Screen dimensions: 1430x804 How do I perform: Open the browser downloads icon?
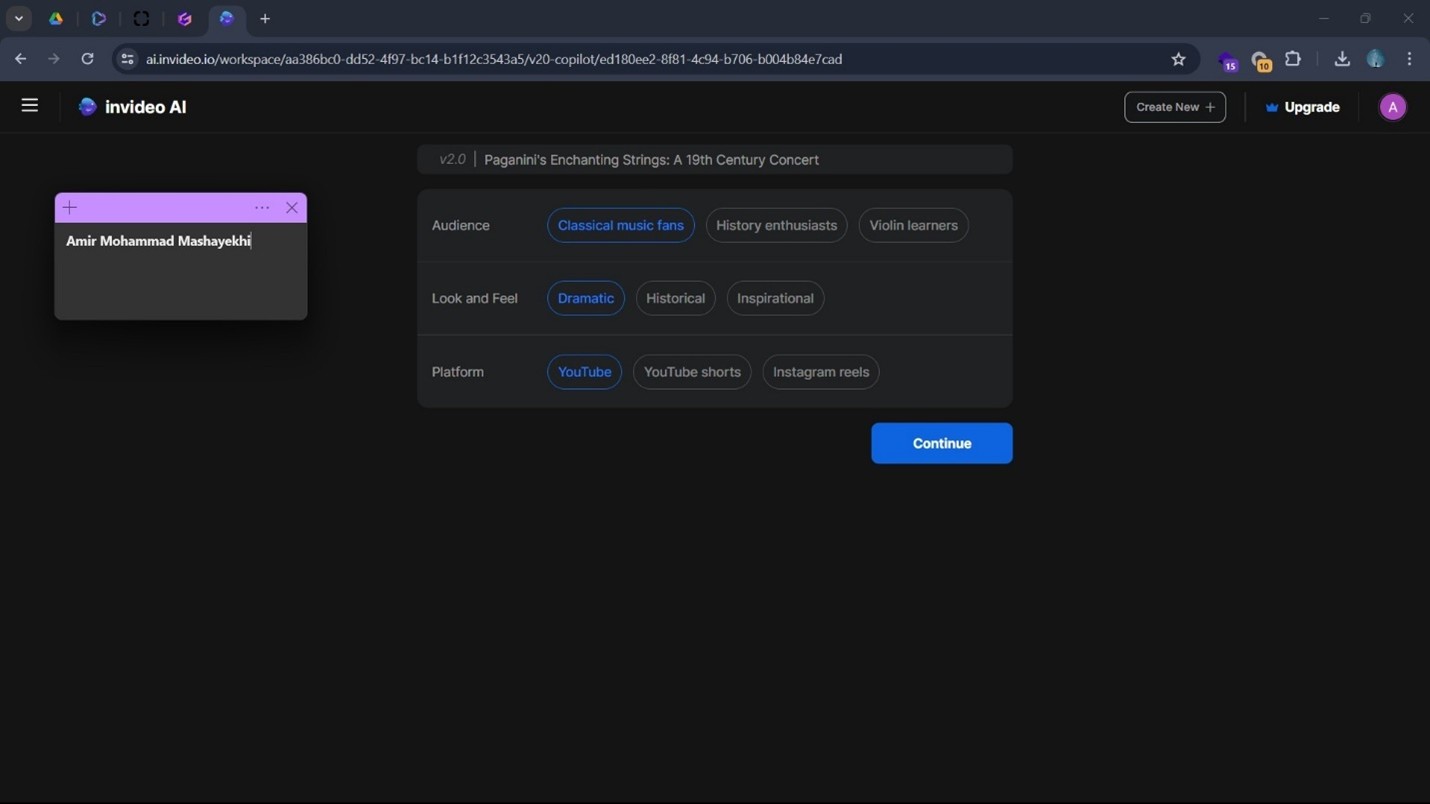[1342, 59]
